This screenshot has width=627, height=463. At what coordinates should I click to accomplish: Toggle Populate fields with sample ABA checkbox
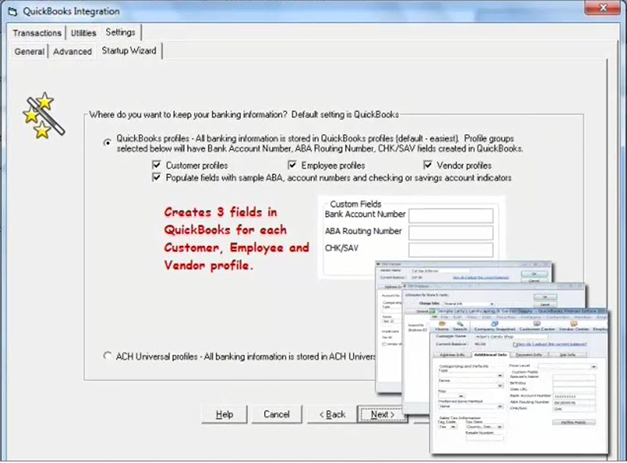[x=156, y=177]
